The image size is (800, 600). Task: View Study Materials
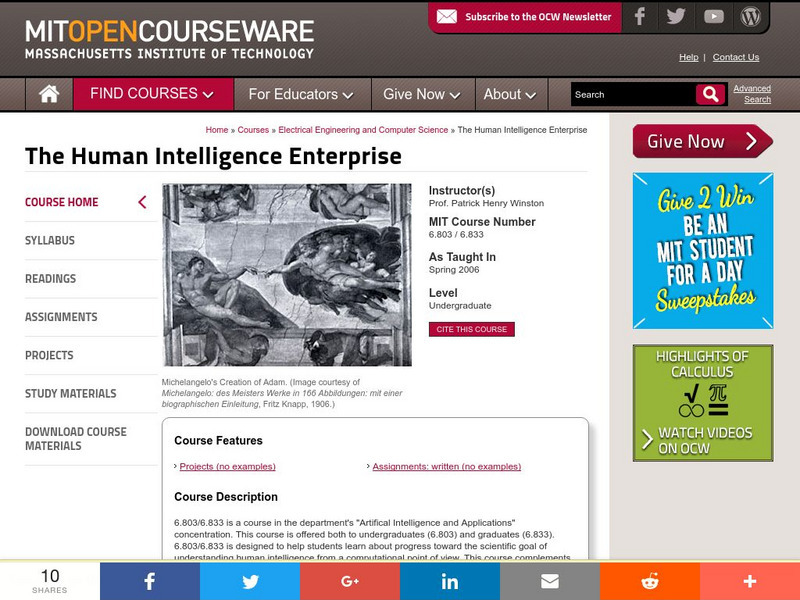(71, 393)
